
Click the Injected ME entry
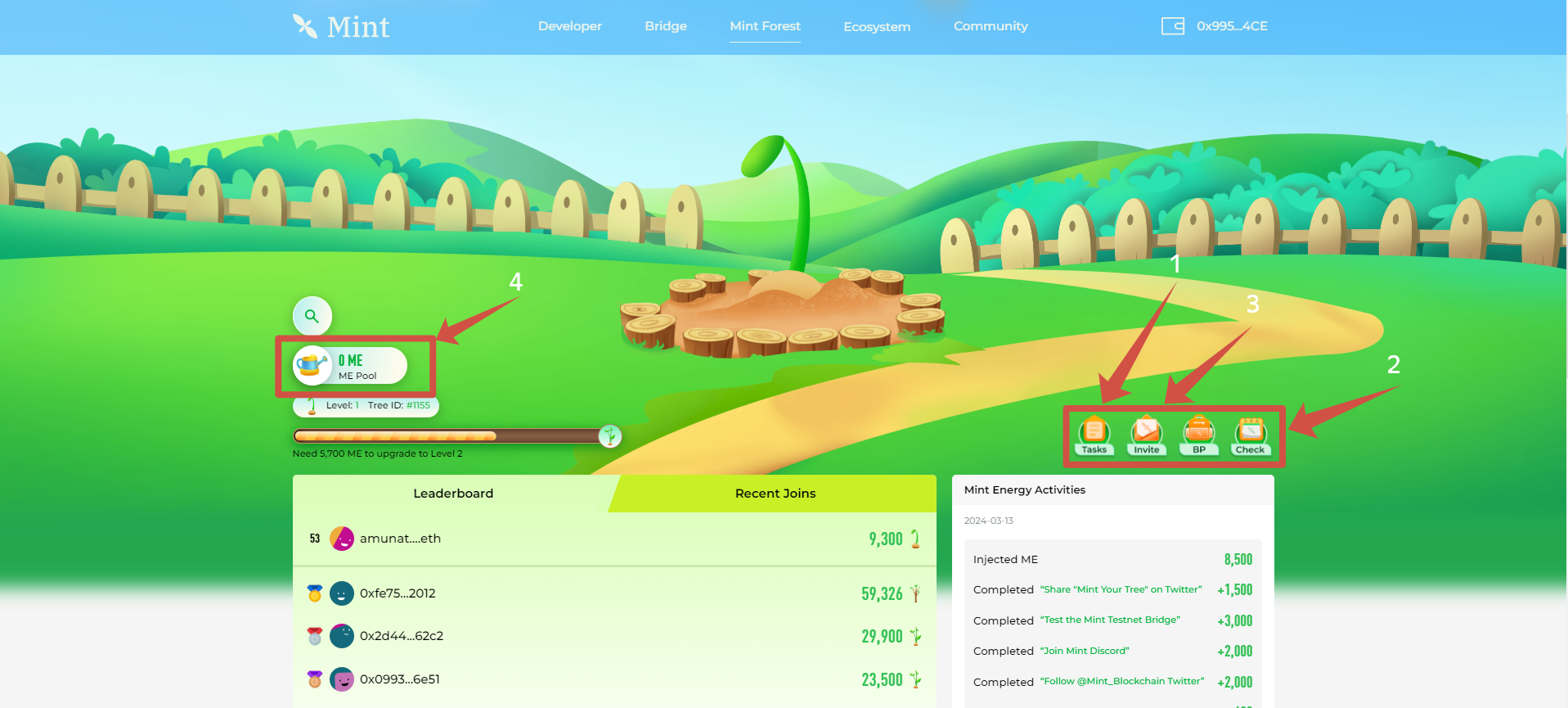pos(1005,560)
